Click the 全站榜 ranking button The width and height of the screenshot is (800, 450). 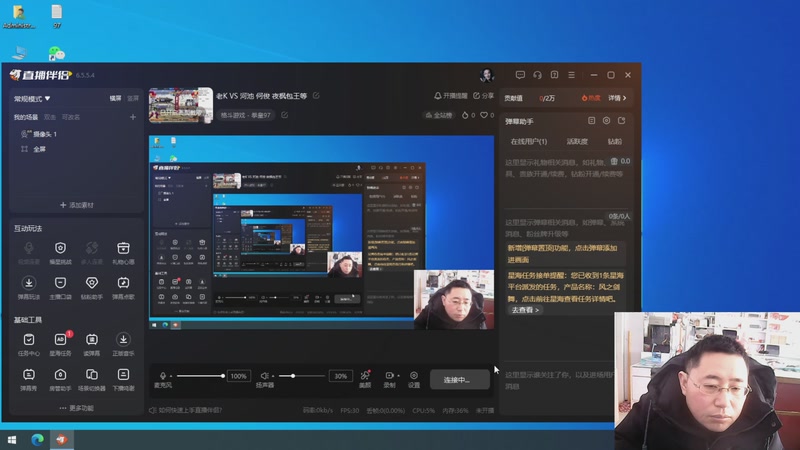pyautogui.click(x=439, y=115)
